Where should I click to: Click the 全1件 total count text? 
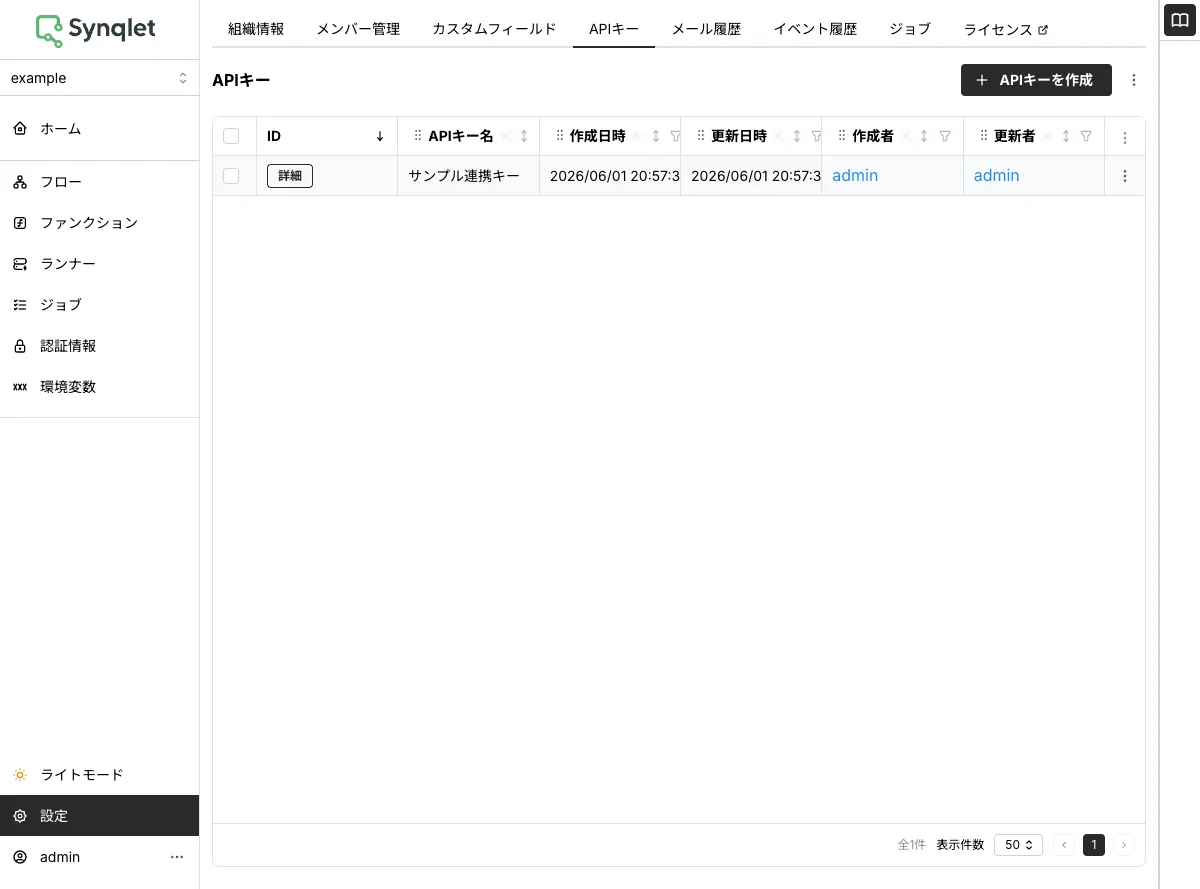click(x=912, y=845)
